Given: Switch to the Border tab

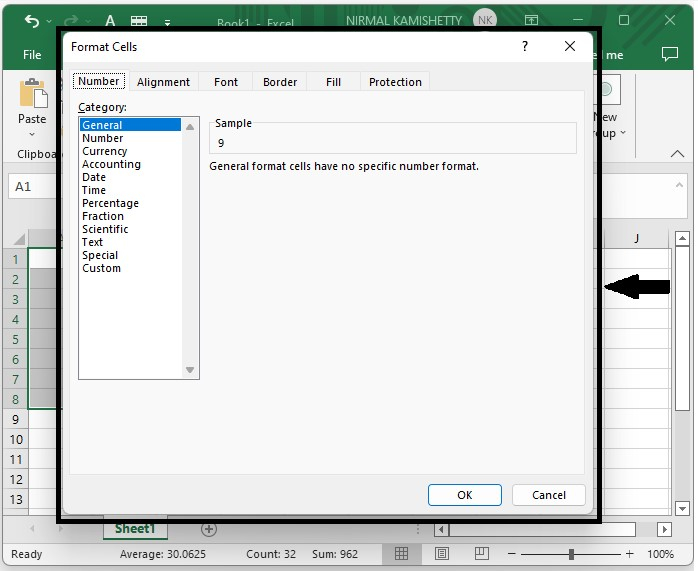Looking at the screenshot, I should pyautogui.click(x=280, y=82).
